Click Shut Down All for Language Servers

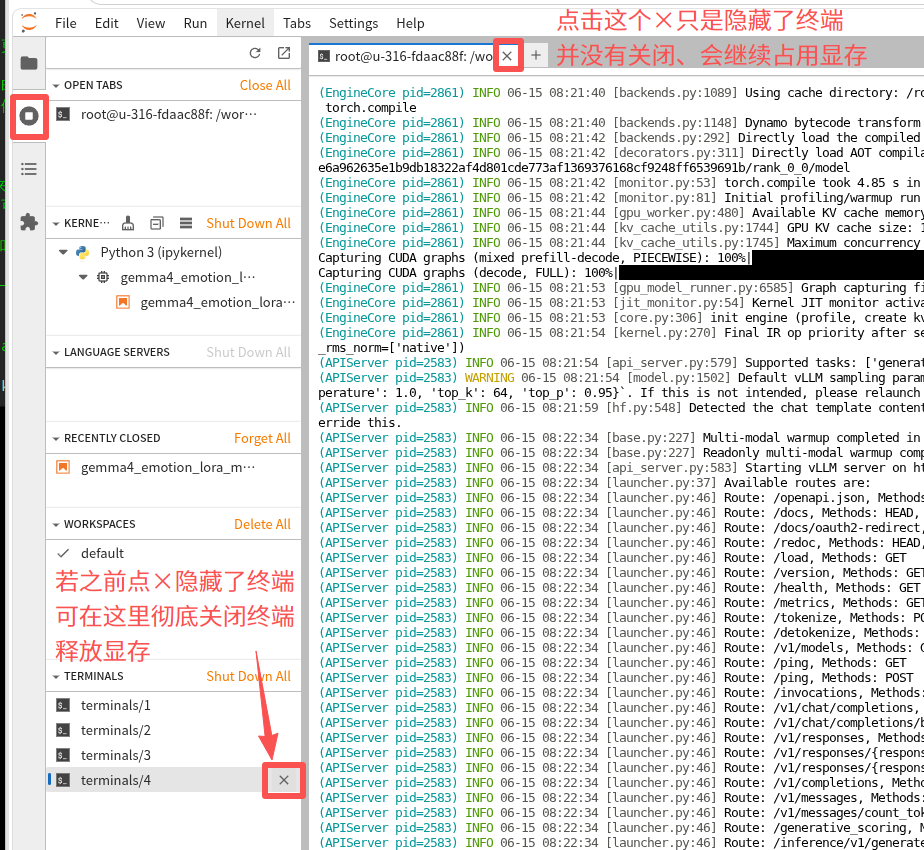click(x=249, y=352)
